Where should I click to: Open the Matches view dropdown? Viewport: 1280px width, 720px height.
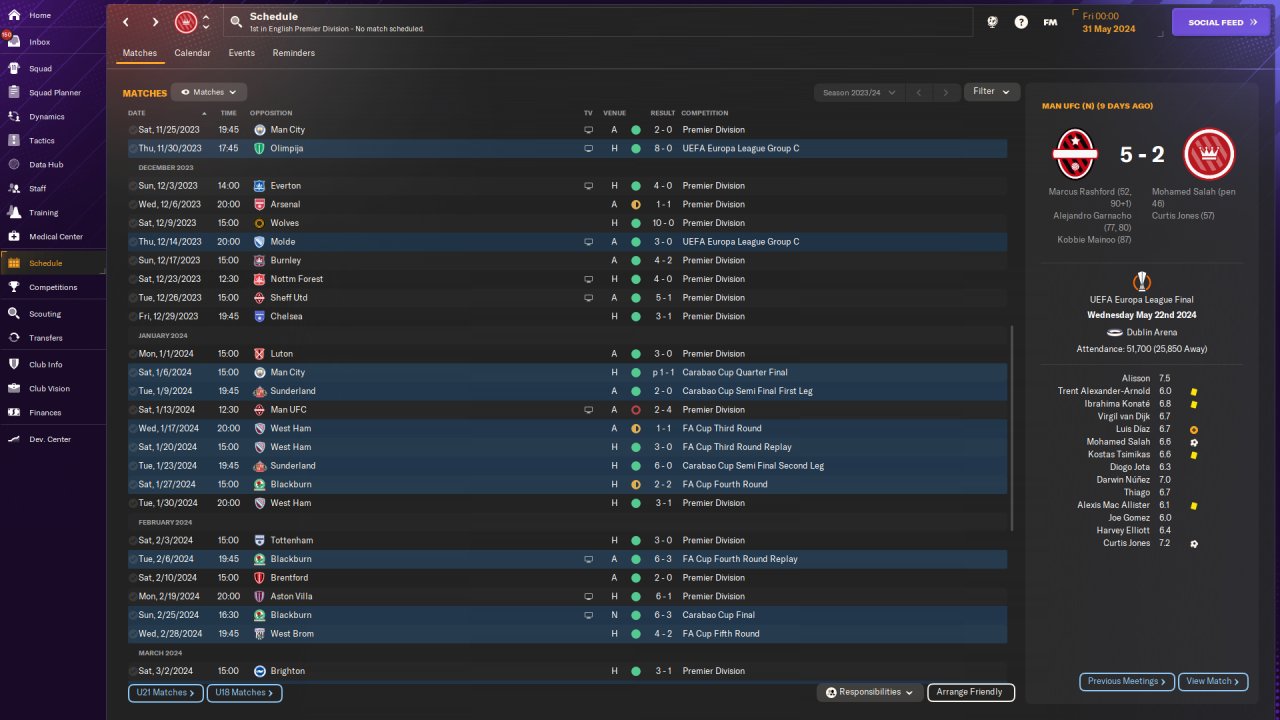coord(209,92)
